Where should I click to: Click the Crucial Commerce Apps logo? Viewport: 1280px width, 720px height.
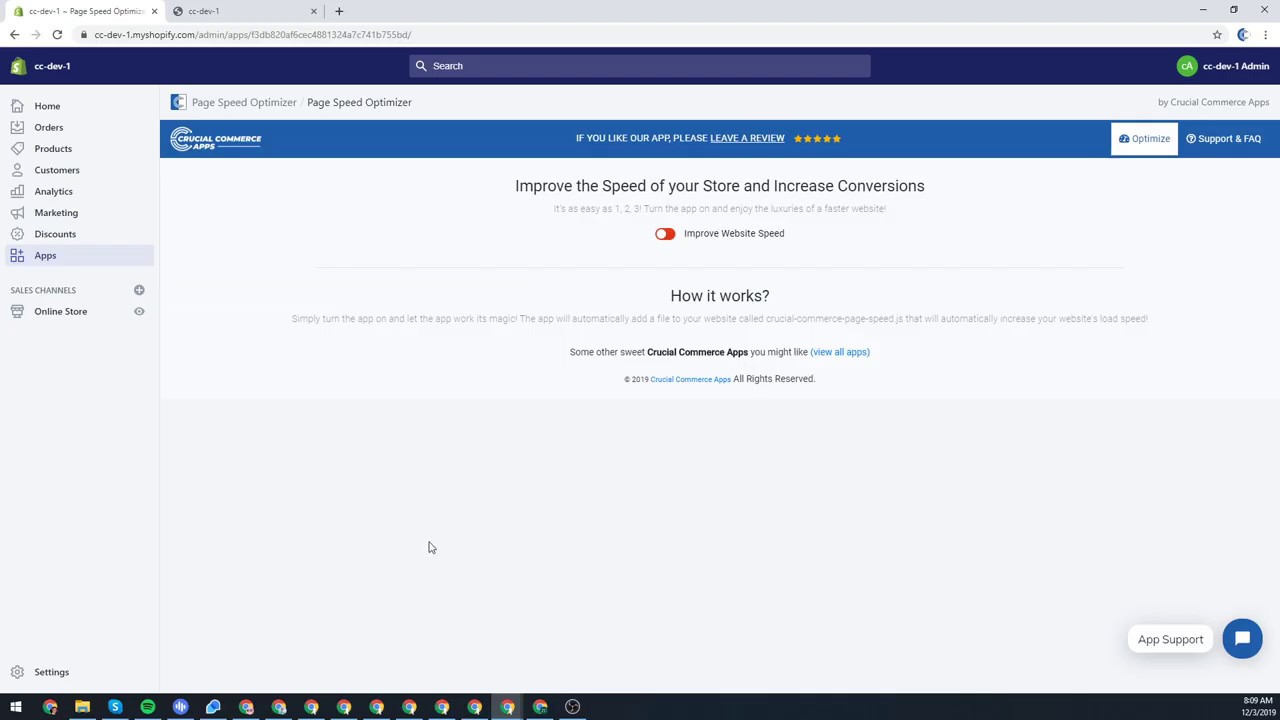(x=215, y=139)
